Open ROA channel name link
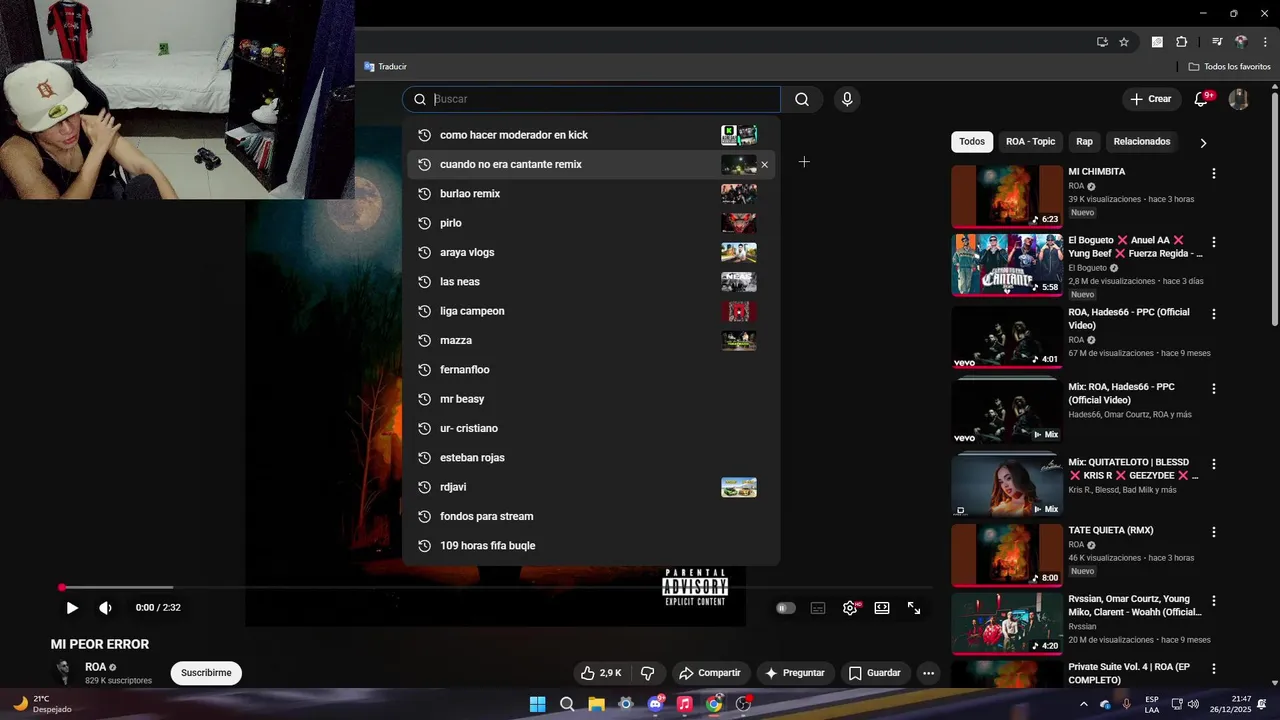The height and width of the screenshot is (720, 1280). click(96, 667)
